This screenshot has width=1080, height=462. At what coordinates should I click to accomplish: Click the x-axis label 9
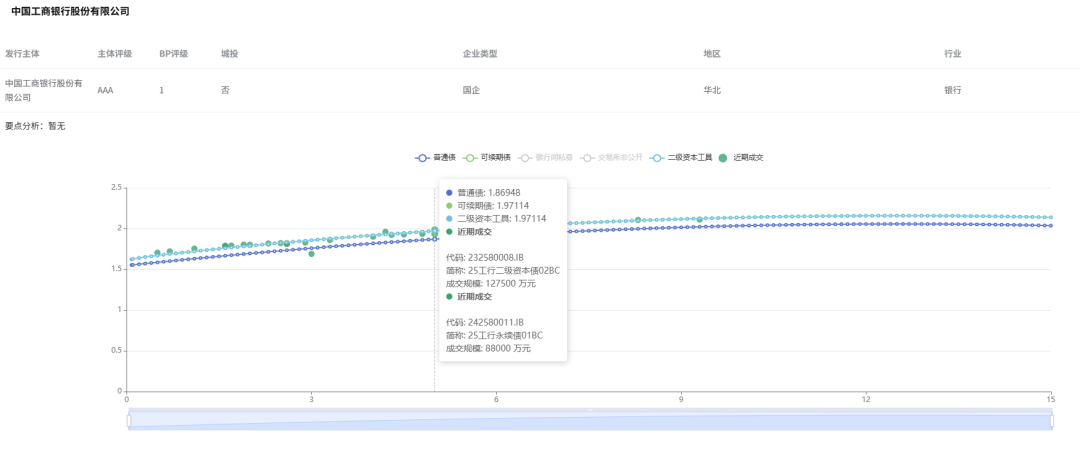[x=681, y=399]
